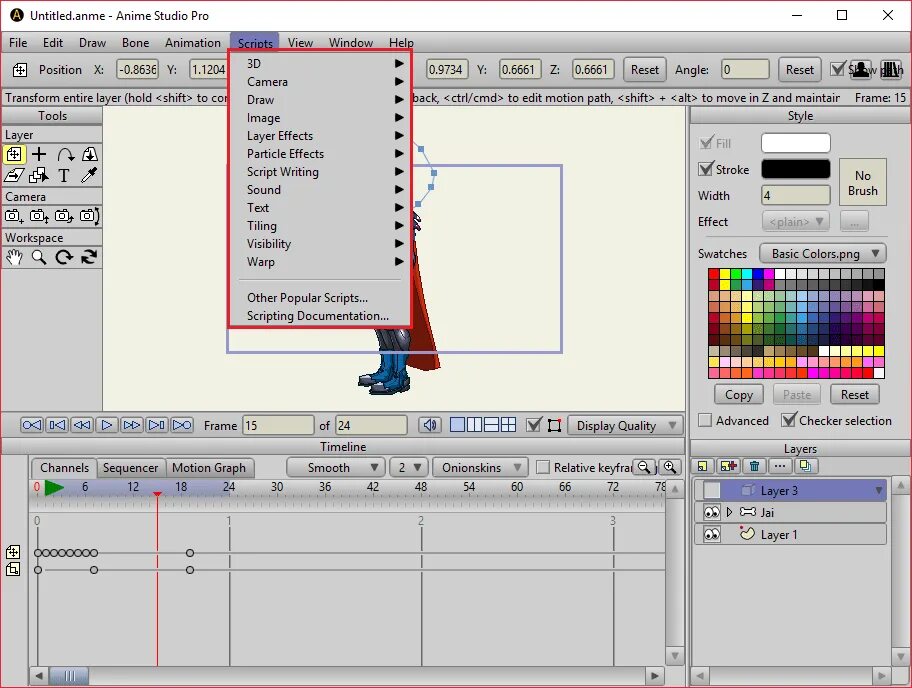Toggle visibility of Jai layer
Viewport: 912px width, 688px height.
(711, 512)
